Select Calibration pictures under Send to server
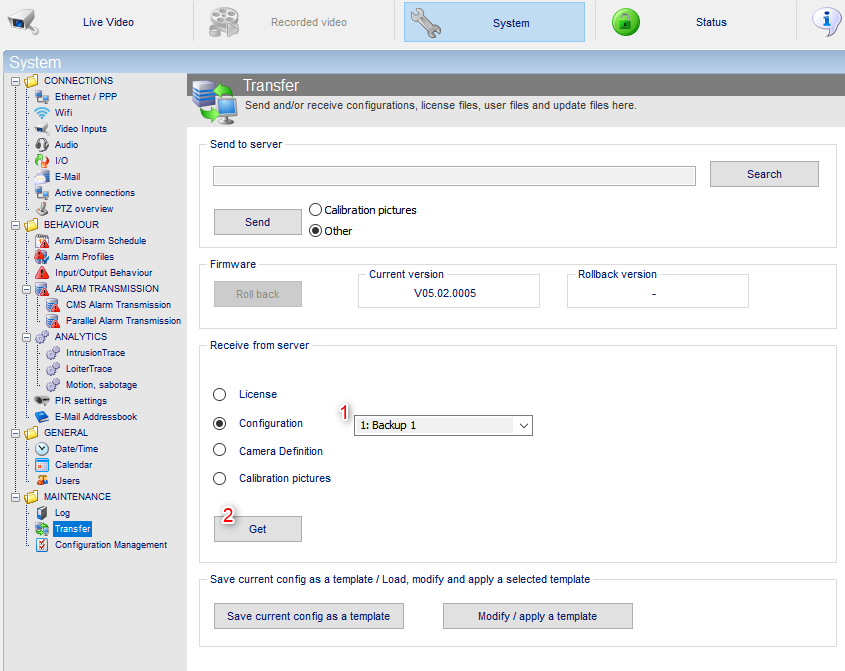This screenshot has height=671, width=845. [315, 210]
